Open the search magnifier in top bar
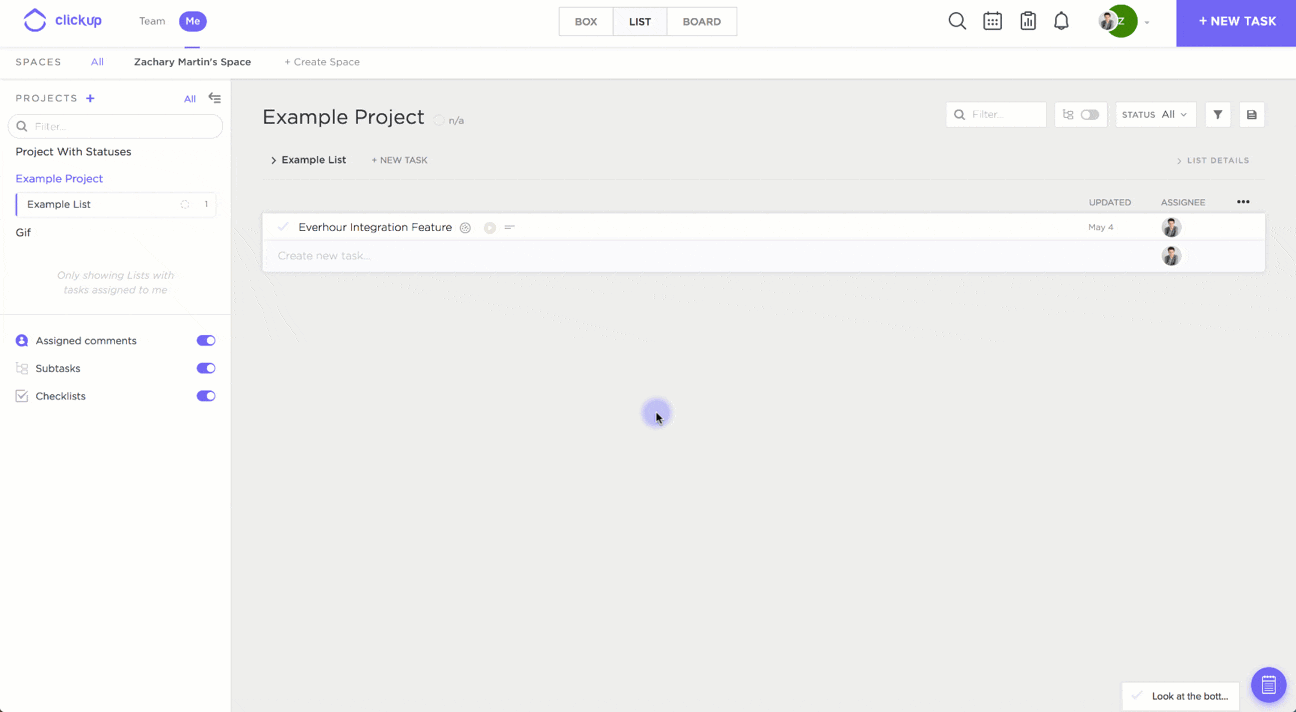This screenshot has height=712, width=1296. [x=957, y=21]
